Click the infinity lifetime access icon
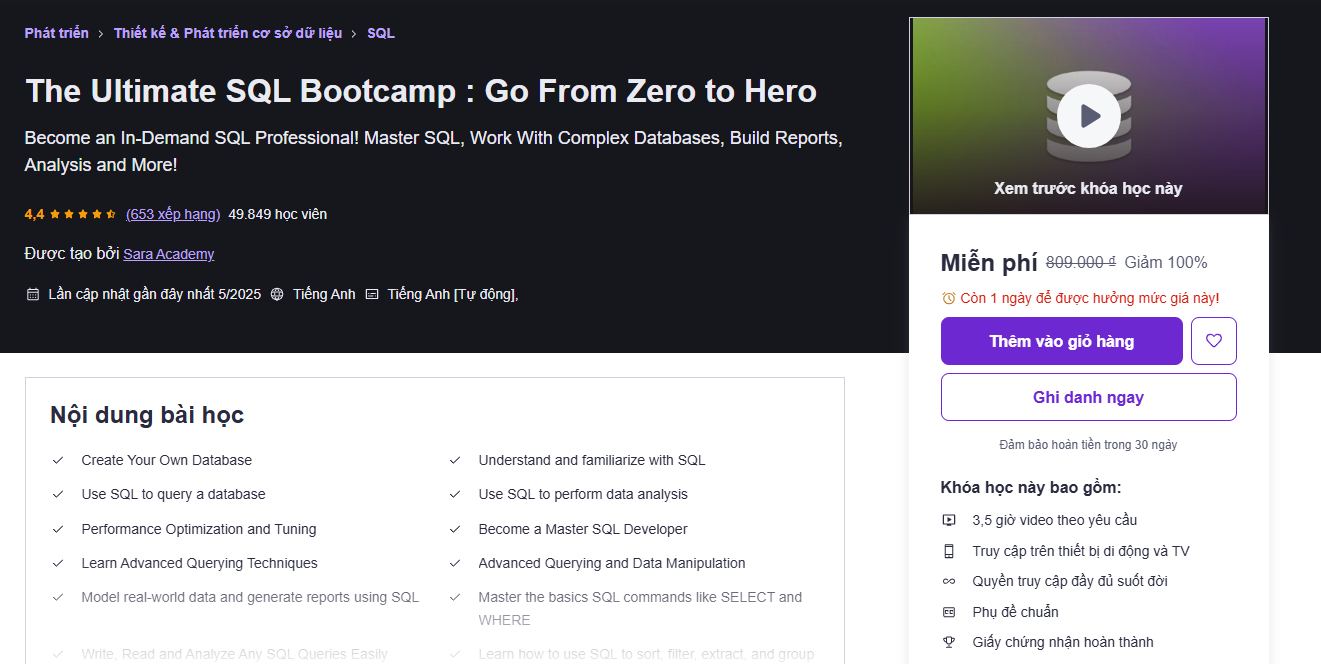Viewport: 1321px width, 664px height. click(x=949, y=581)
